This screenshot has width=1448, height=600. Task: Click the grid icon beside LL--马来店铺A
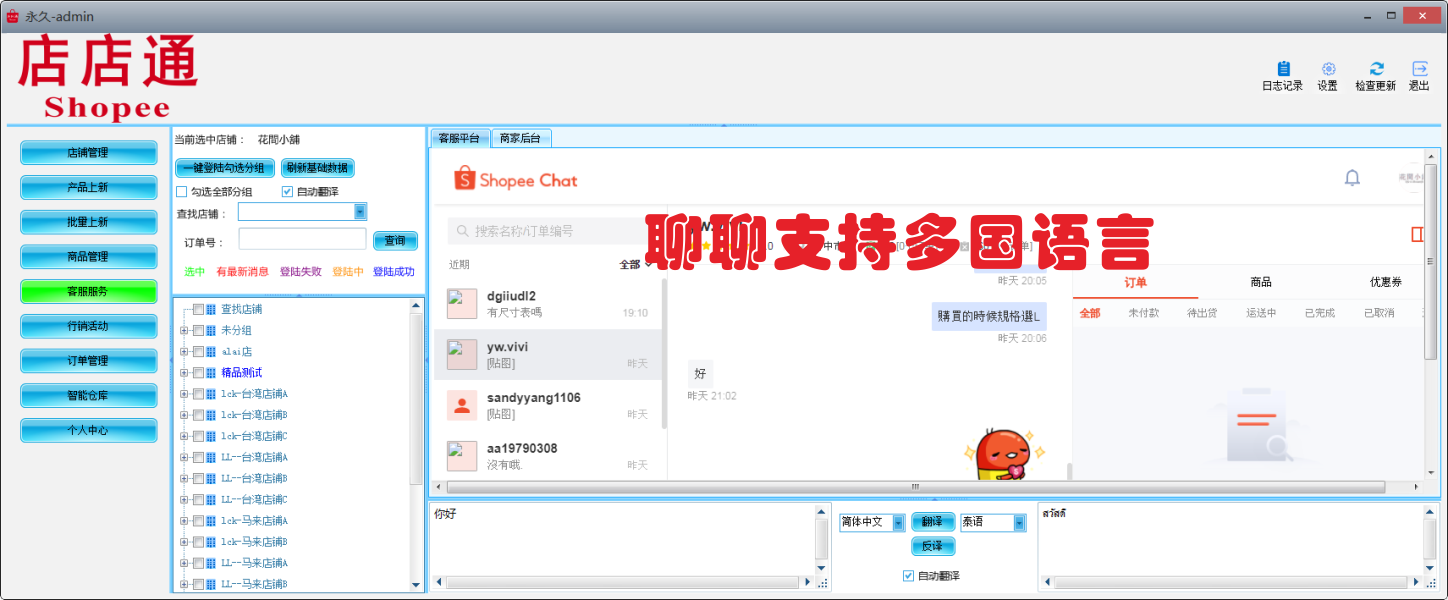click(x=211, y=563)
